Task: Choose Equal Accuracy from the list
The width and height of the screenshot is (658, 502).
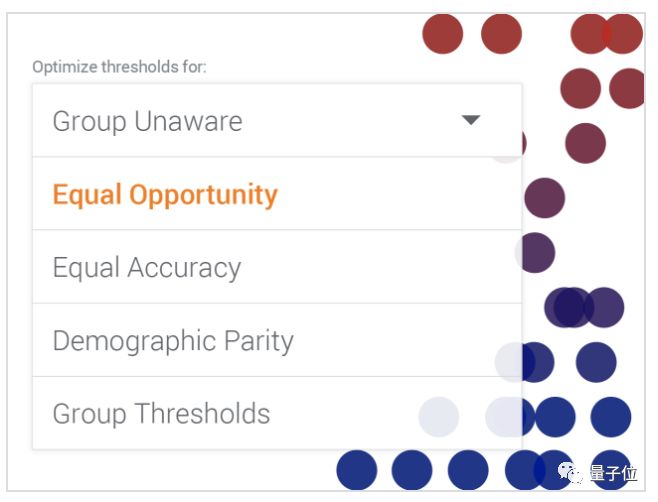Action: pyautogui.click(x=147, y=267)
